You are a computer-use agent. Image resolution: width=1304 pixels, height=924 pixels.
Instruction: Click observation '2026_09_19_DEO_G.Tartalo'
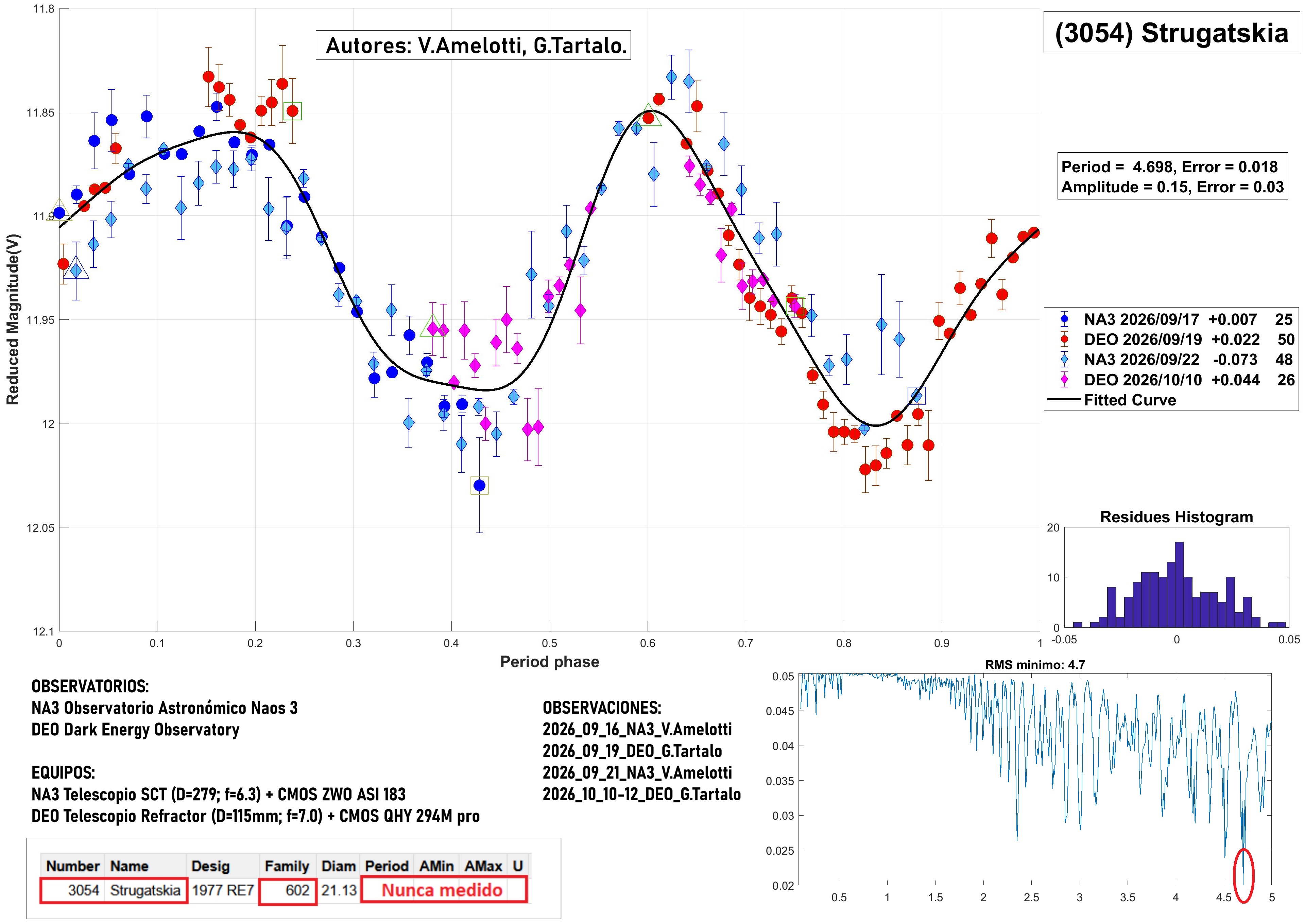632,751
